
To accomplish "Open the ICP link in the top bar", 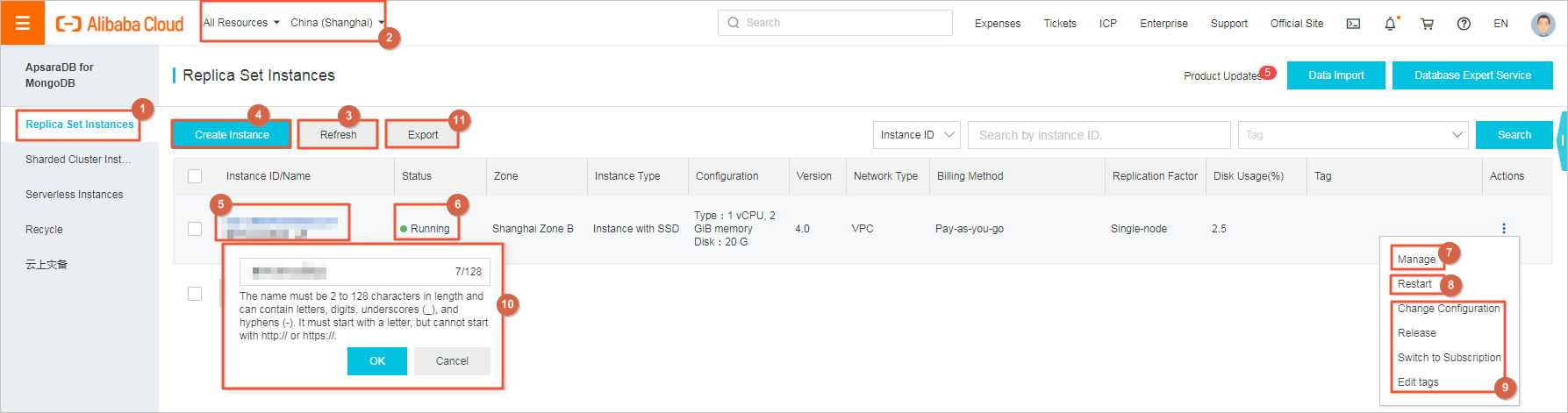I will (1108, 24).
